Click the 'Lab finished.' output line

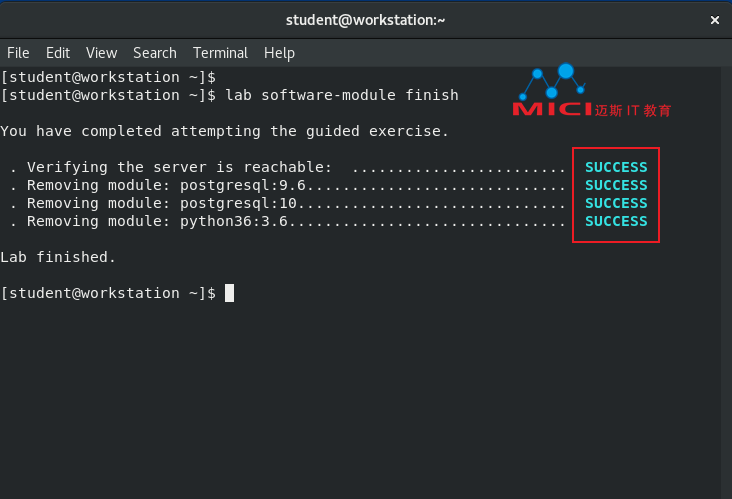click(58, 257)
